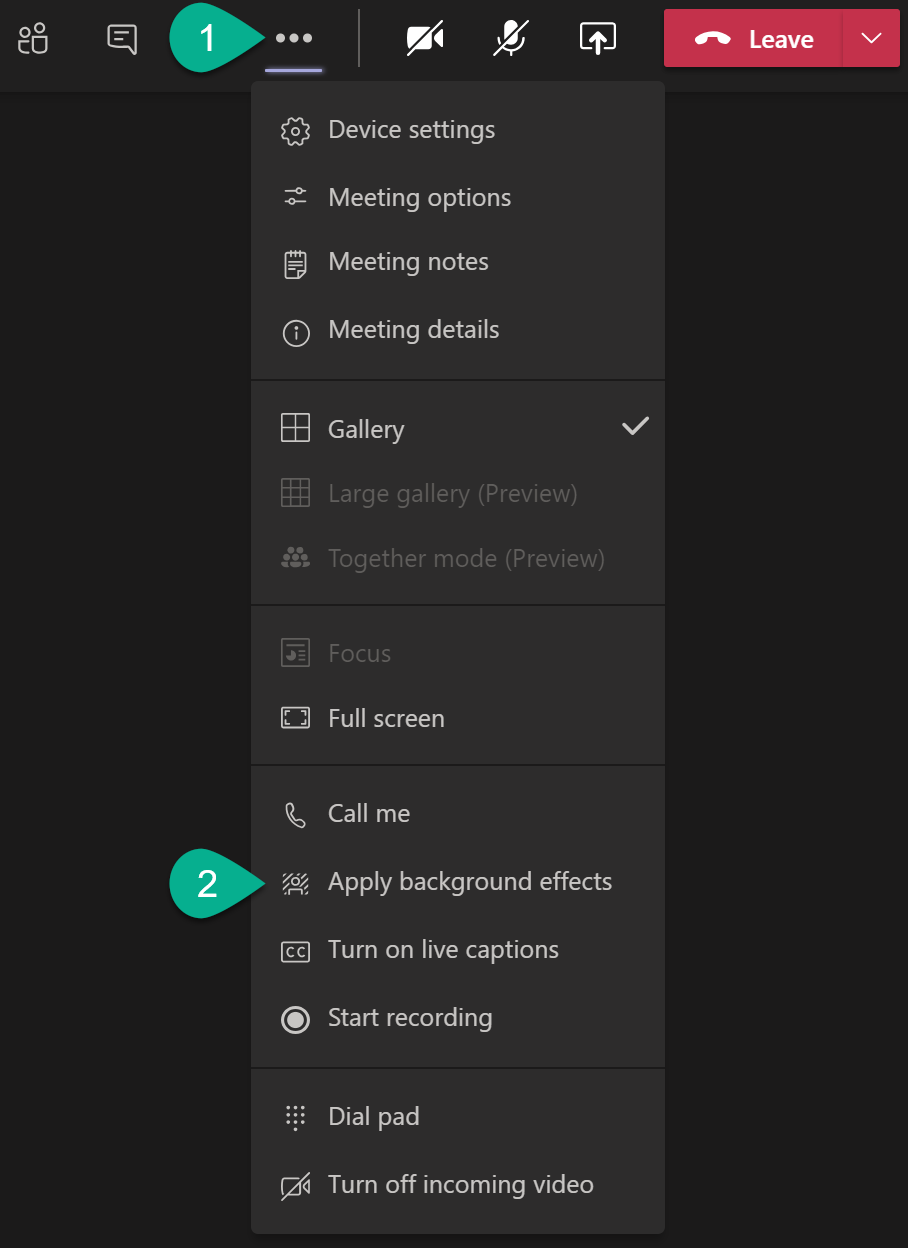Switch to Full screen view
The image size is (908, 1248).
point(385,718)
